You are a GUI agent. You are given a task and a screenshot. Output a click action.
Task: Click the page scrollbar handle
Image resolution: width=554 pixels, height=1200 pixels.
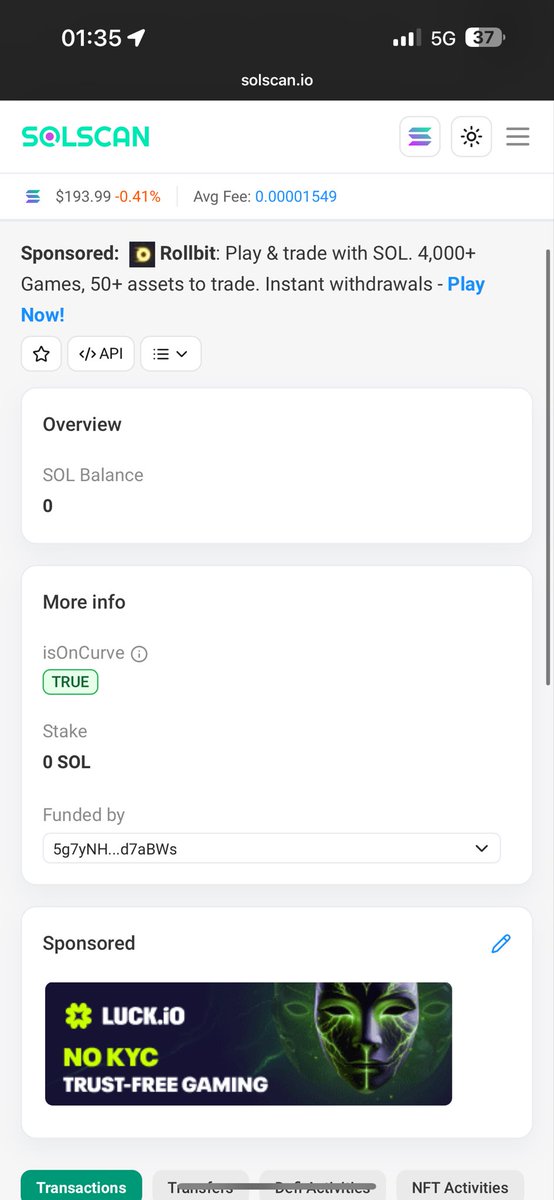(548, 467)
